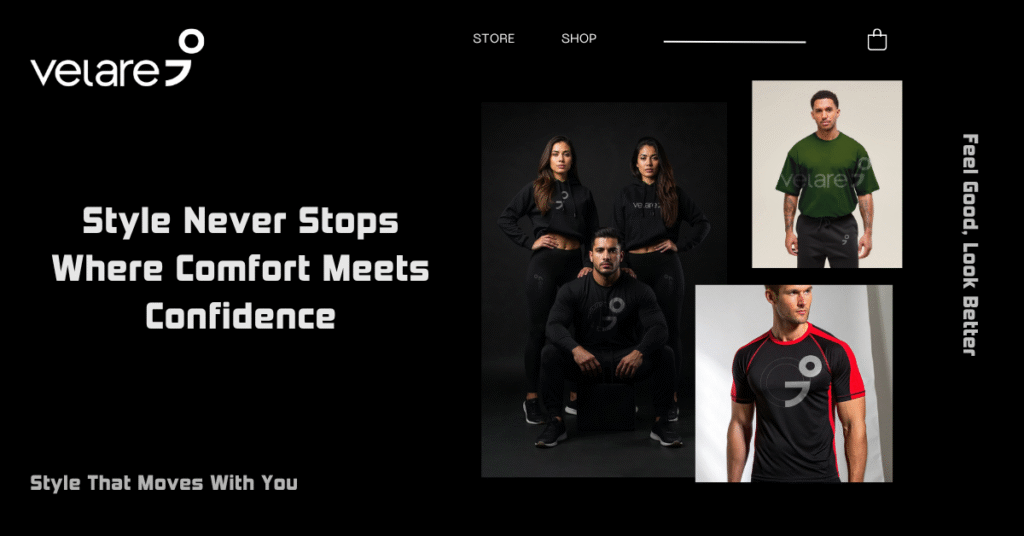This screenshot has height=536, width=1024.
Task: Click the word "Confidence" in the headline
Action: click(240, 317)
